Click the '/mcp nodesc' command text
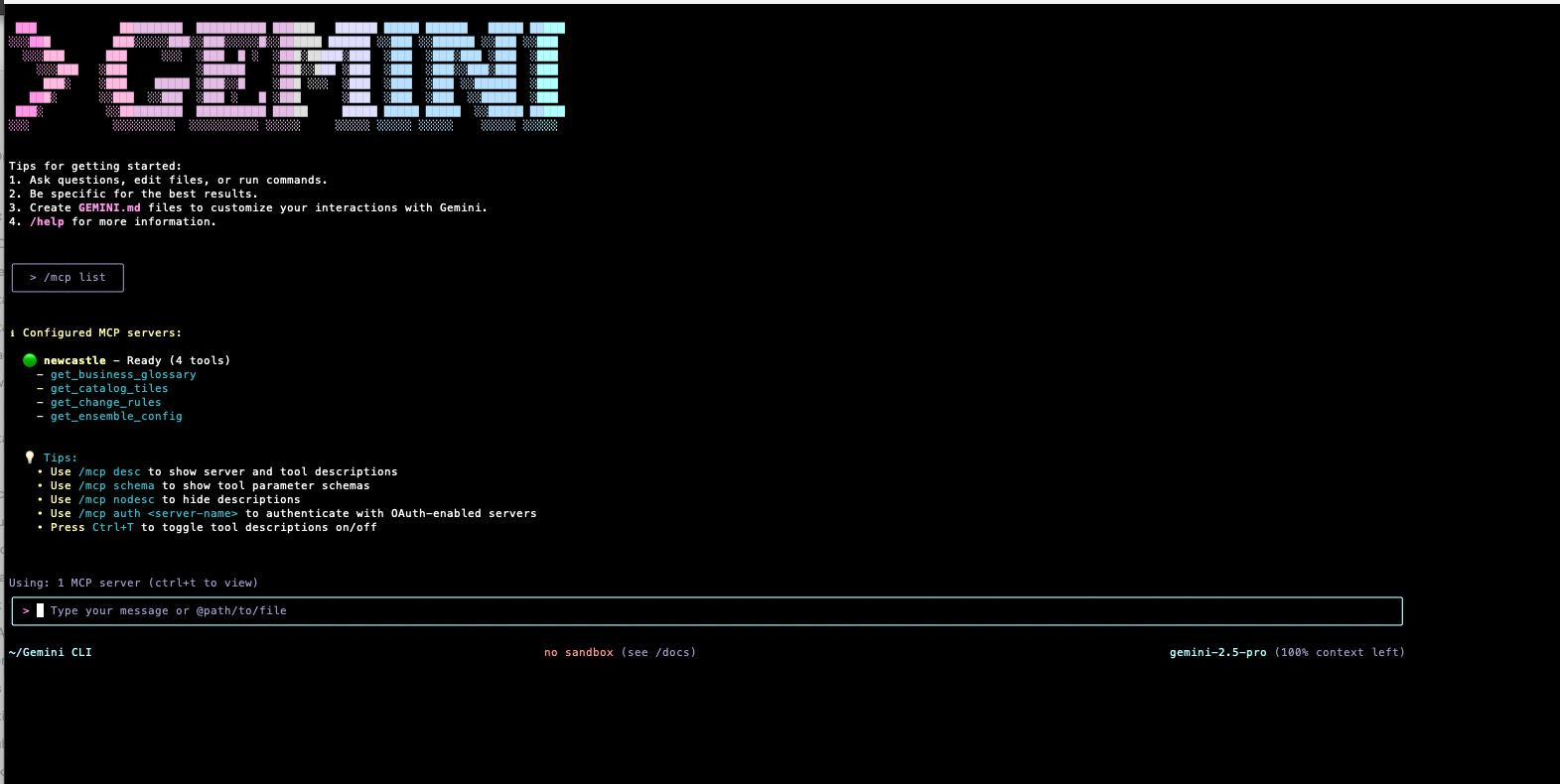 coord(116,500)
